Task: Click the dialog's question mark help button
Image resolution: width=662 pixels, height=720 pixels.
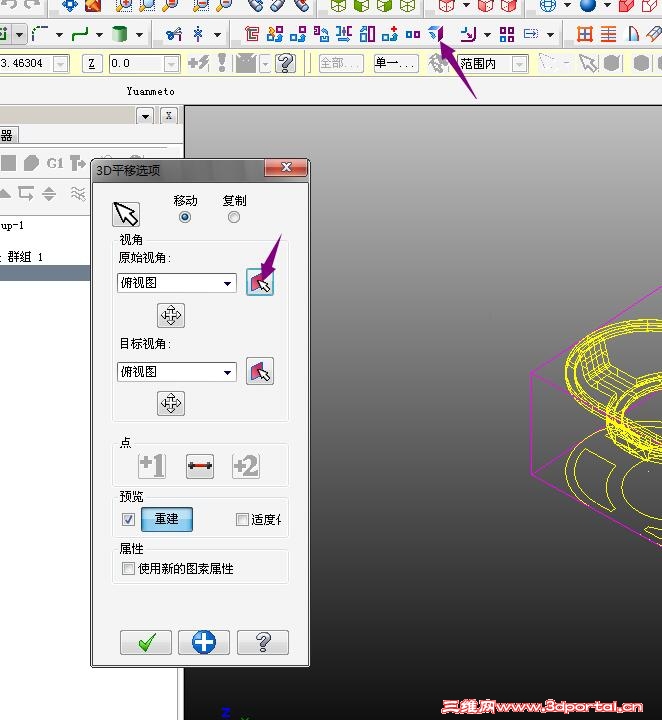Action: click(263, 642)
